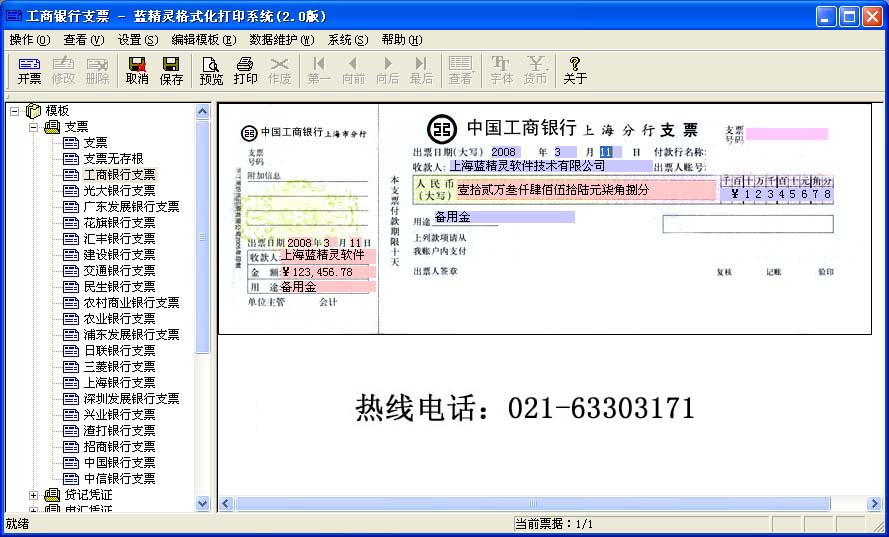
Task: Select the 农业银行支票 template
Action: pyautogui.click(x=119, y=319)
